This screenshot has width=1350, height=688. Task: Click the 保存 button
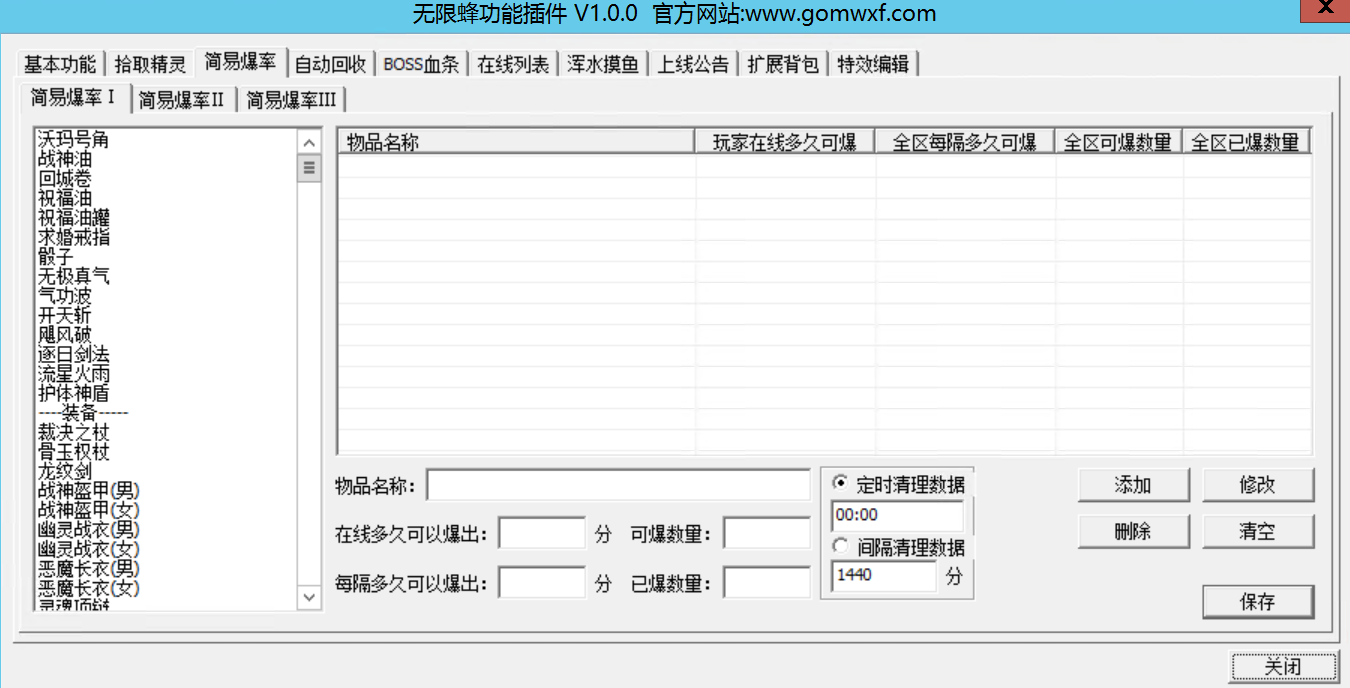pyautogui.click(x=1257, y=602)
